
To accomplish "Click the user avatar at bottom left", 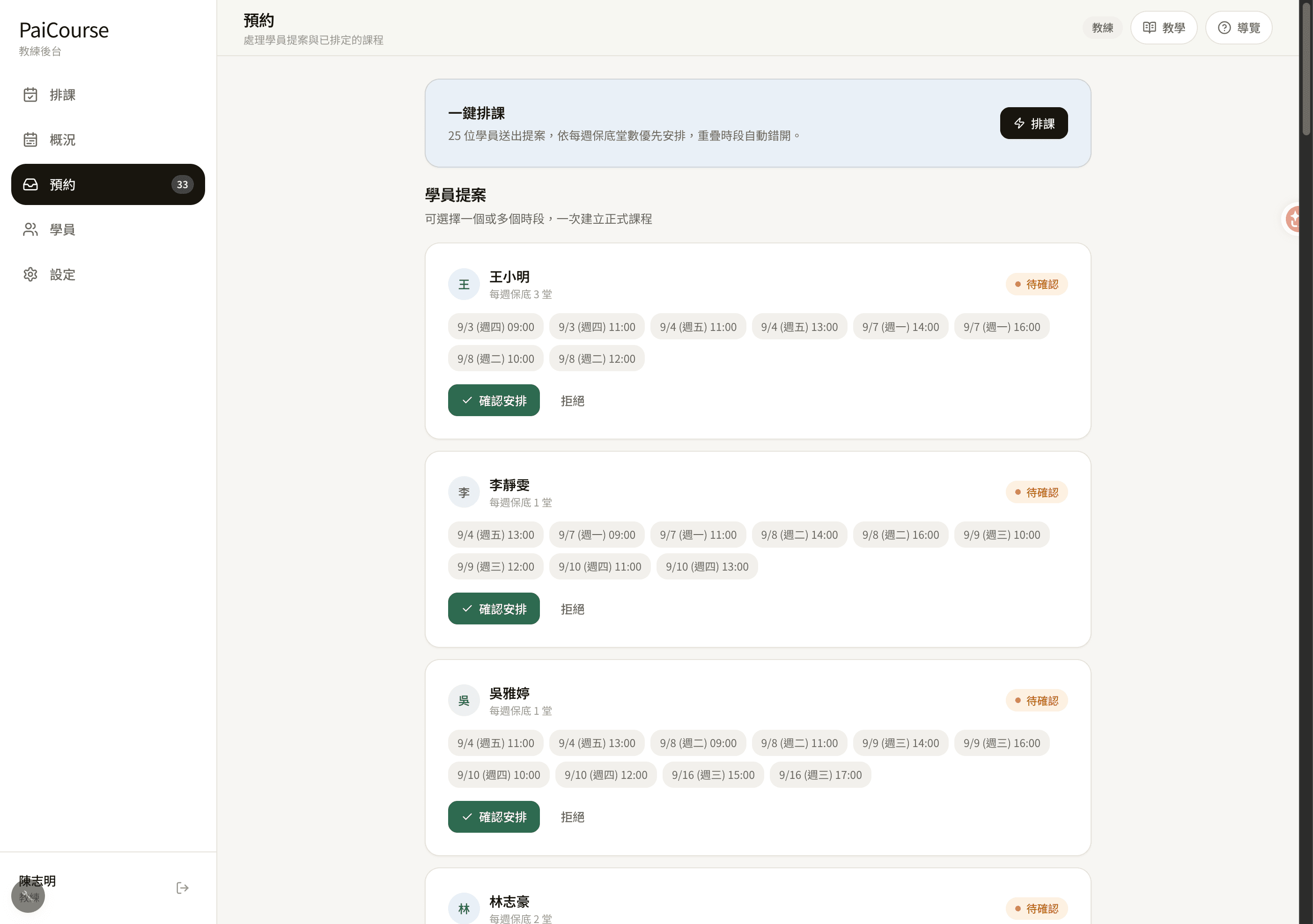I will pos(28,895).
